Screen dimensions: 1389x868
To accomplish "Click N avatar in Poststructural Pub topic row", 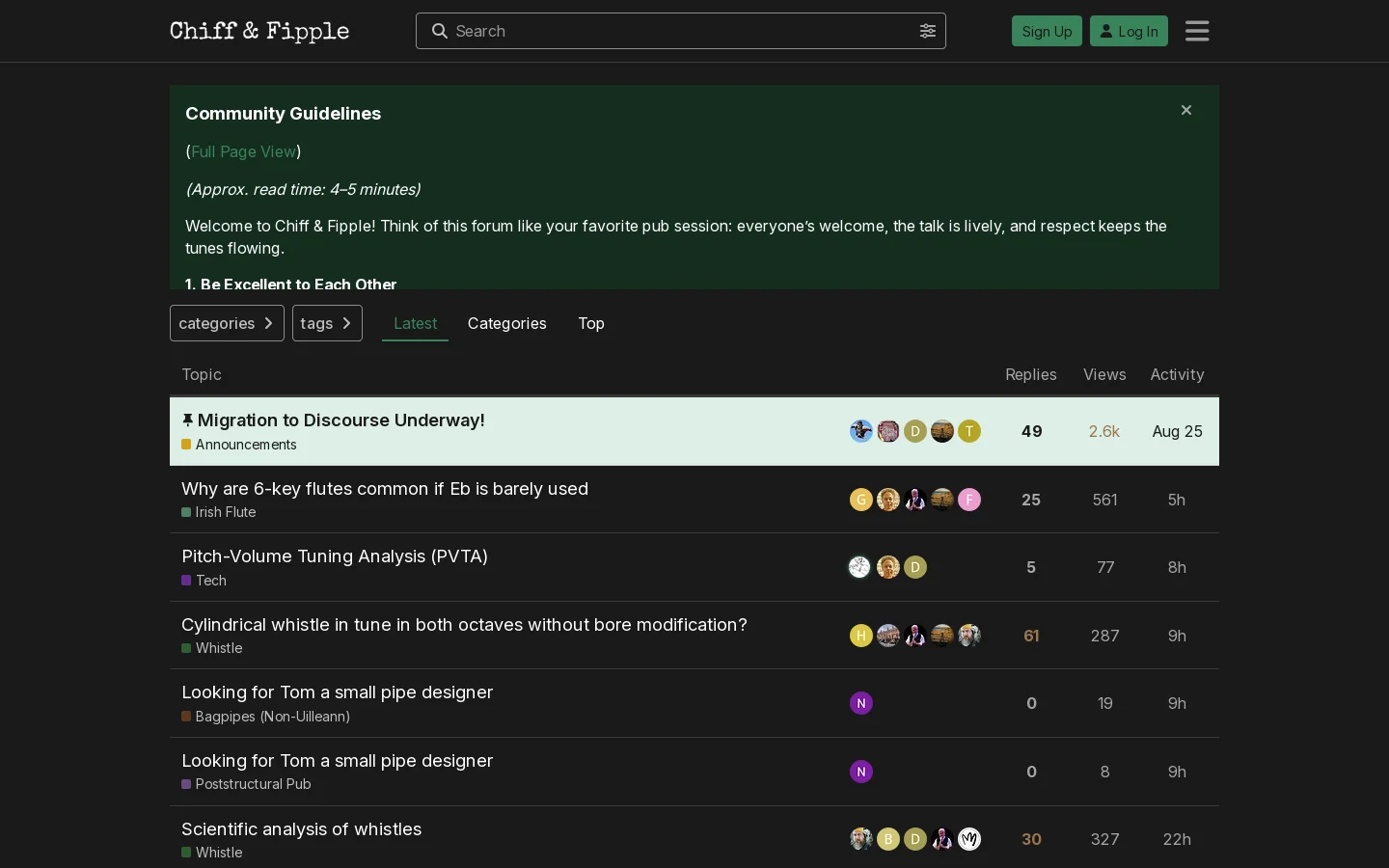I will click(x=861, y=772).
